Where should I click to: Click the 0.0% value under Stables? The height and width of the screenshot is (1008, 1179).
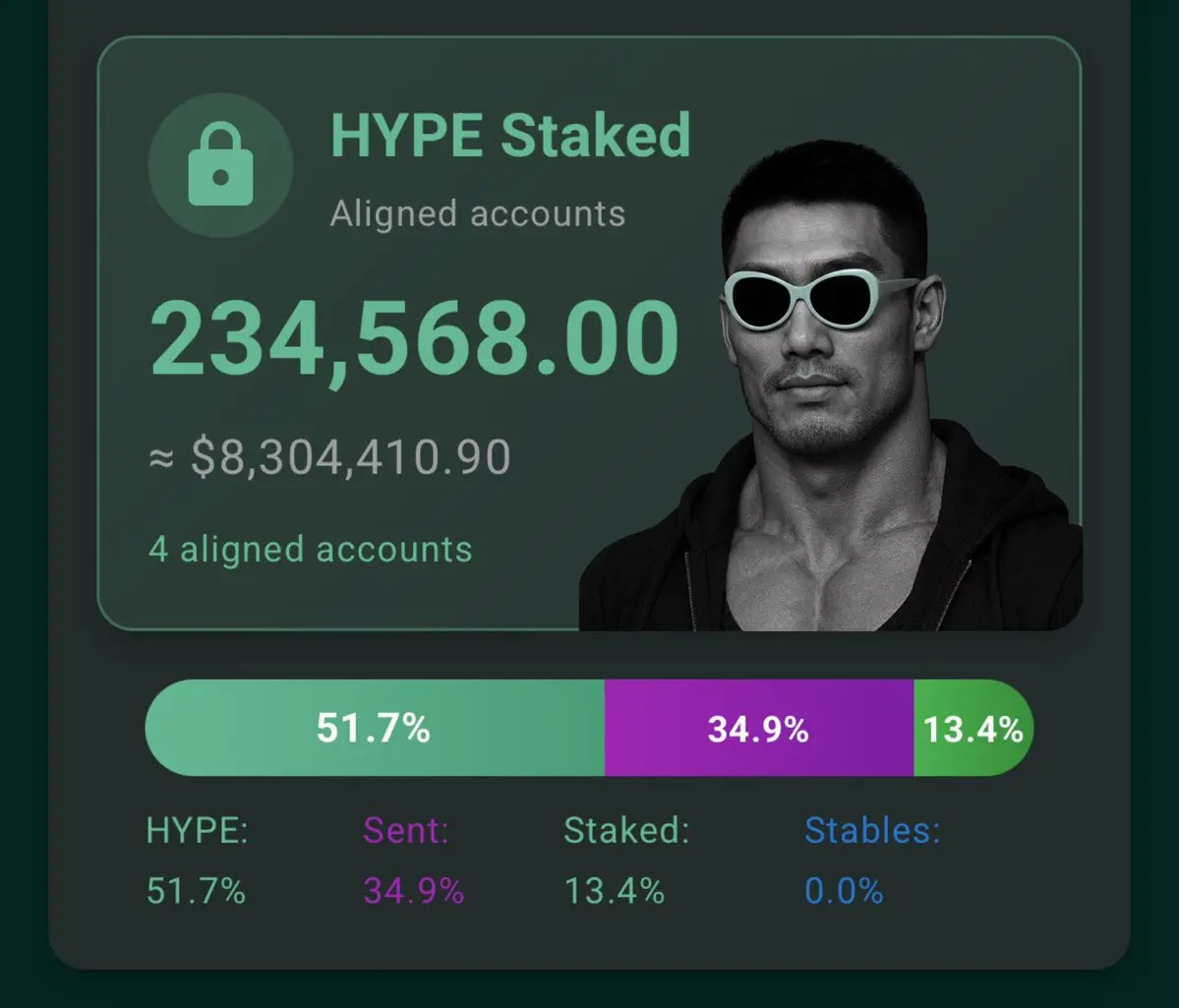[844, 891]
